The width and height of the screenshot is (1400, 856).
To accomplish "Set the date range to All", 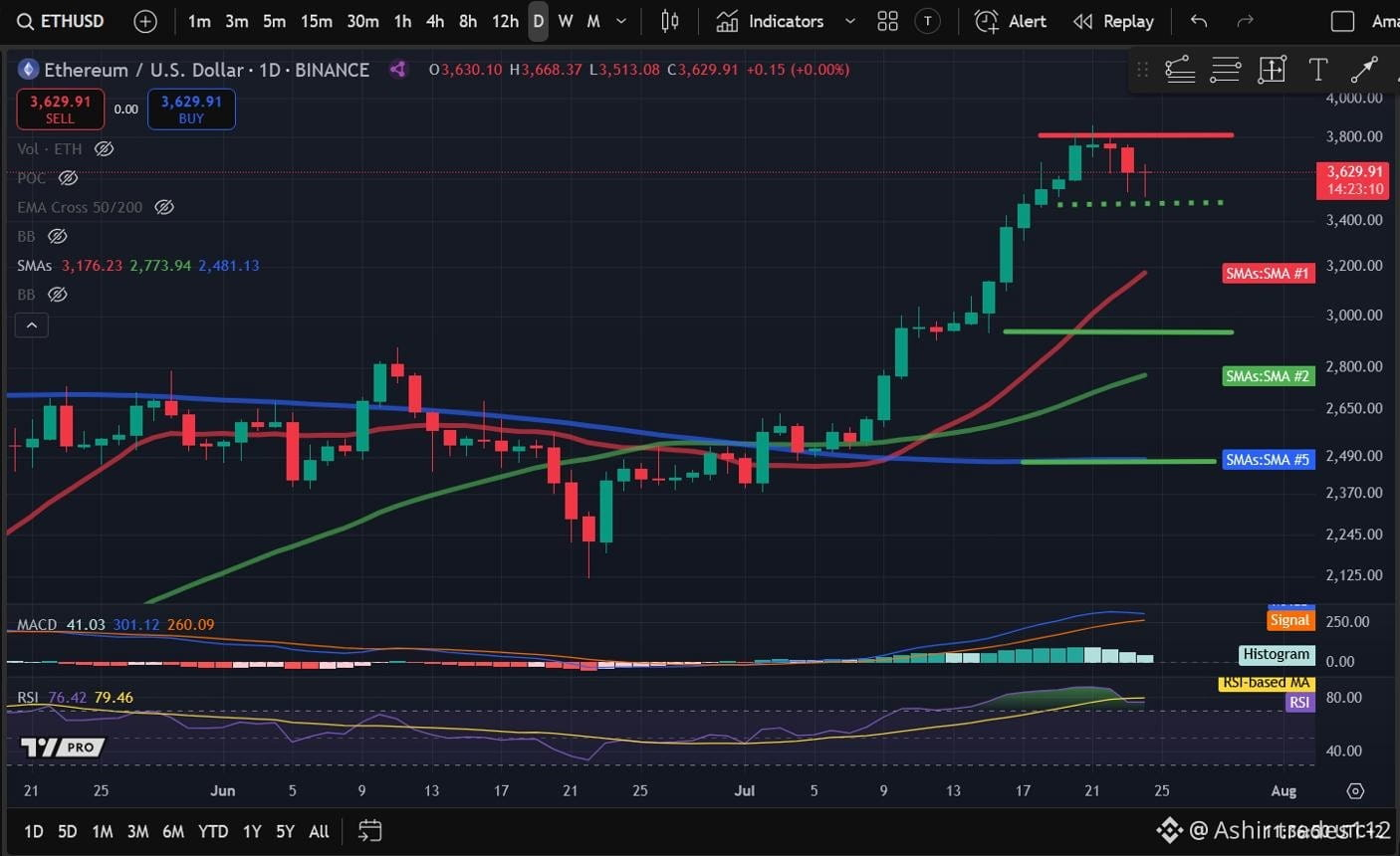I will (319, 831).
